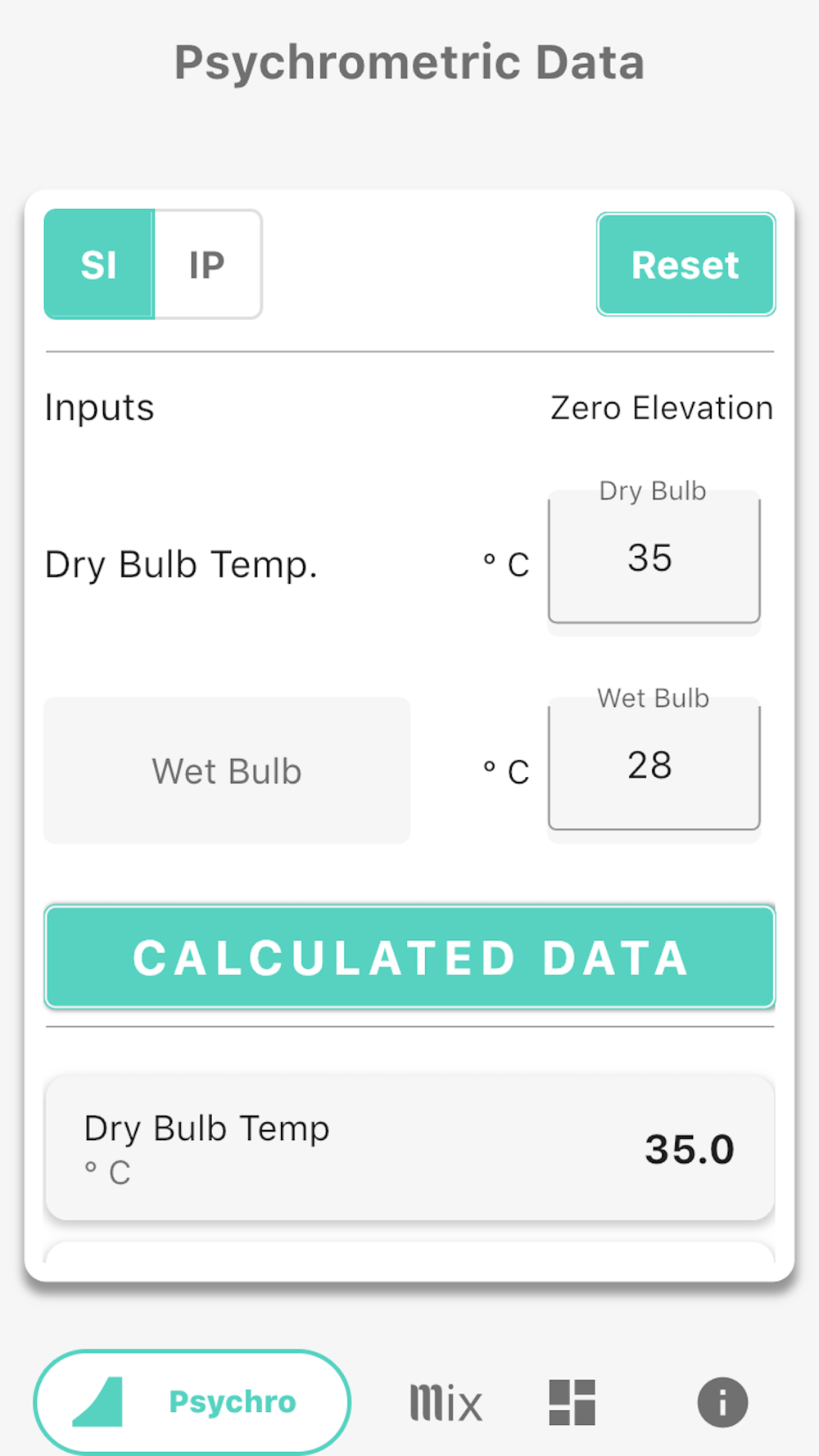
Task: Tap the 35.0 calculated value
Action: pyautogui.click(x=689, y=1149)
